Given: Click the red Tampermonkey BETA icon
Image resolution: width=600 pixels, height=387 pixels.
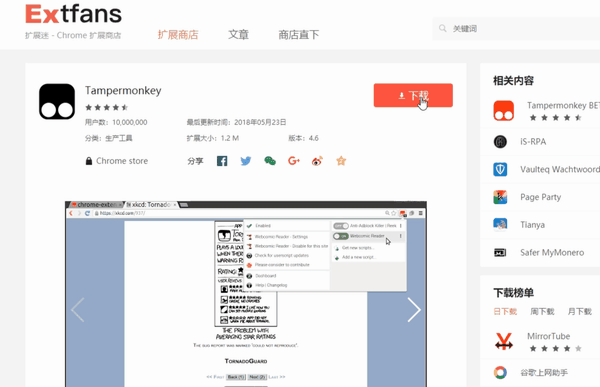Looking at the screenshot, I should pos(504,111).
